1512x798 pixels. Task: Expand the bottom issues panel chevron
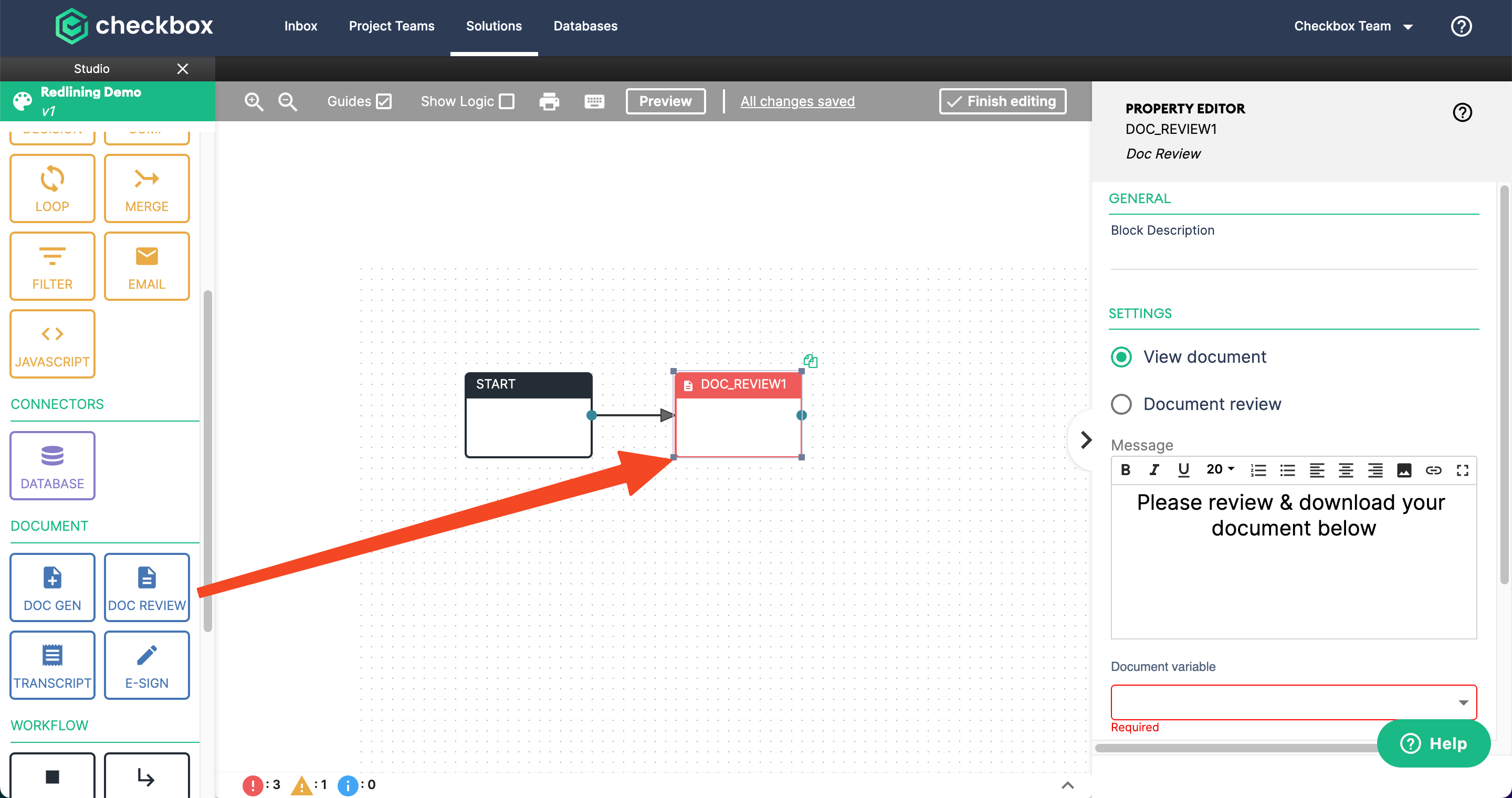point(1068,785)
